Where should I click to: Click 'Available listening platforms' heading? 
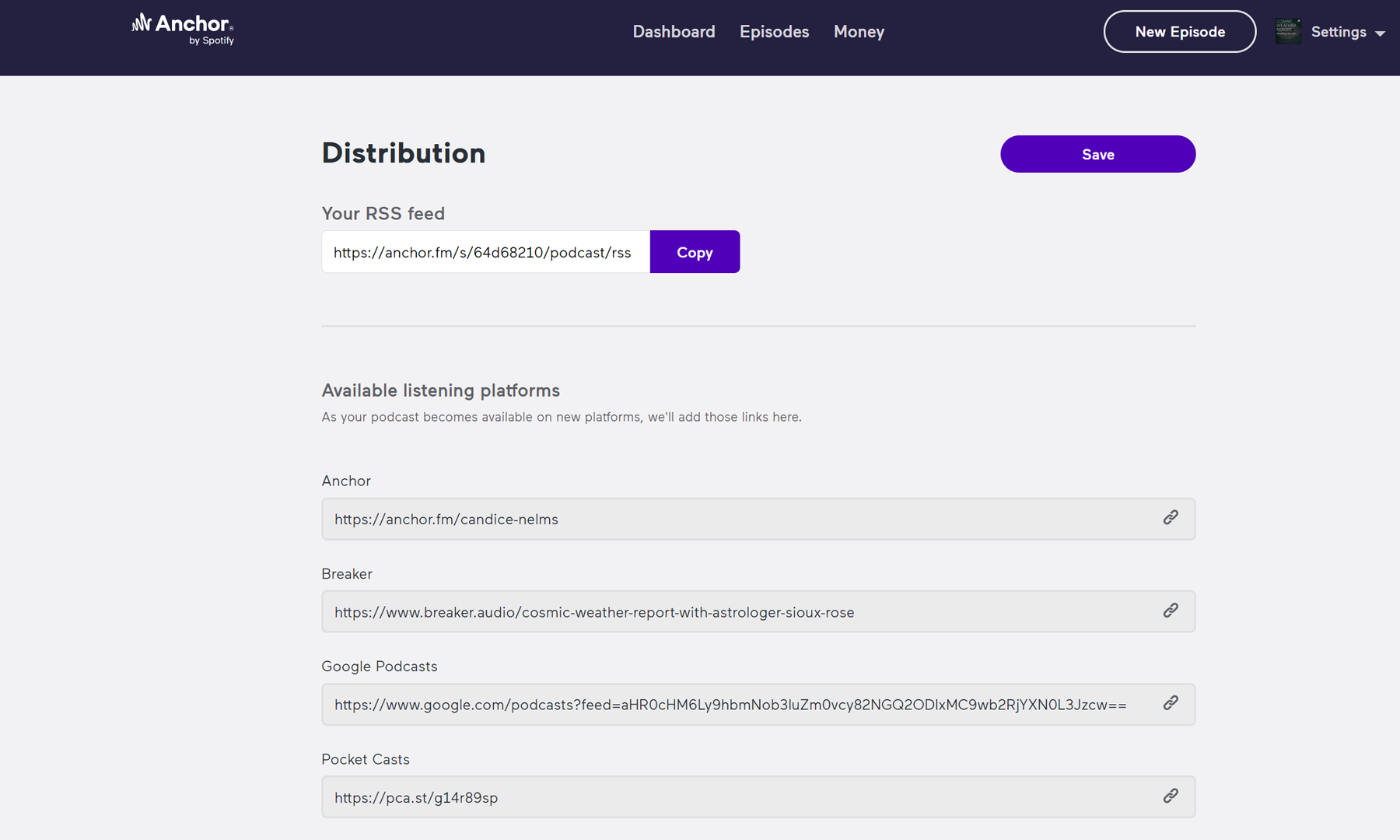tap(441, 390)
